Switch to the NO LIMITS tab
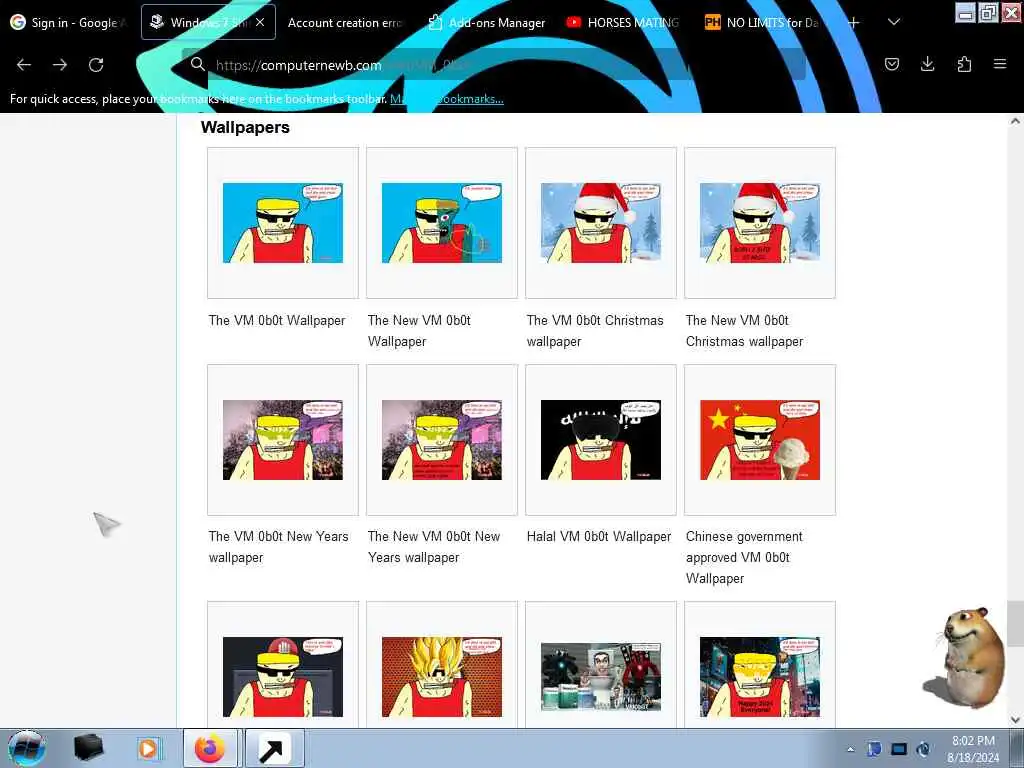Image resolution: width=1024 pixels, height=768 pixels. pyautogui.click(x=763, y=22)
